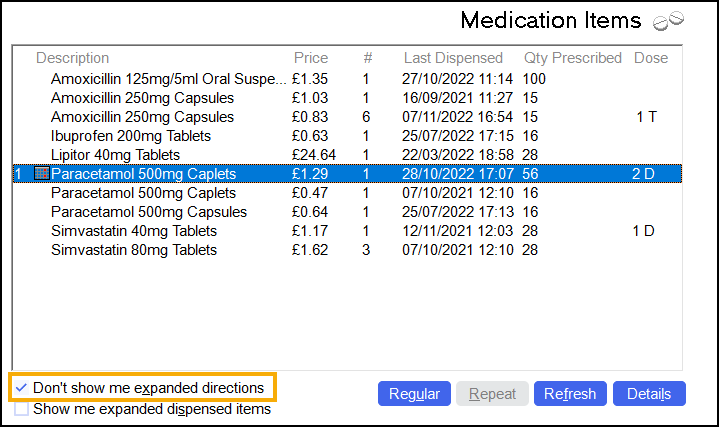Screen dimensions: 719x427
Task: Click grid icon on selected Paracetamol Caplets row
Action: 41,174
